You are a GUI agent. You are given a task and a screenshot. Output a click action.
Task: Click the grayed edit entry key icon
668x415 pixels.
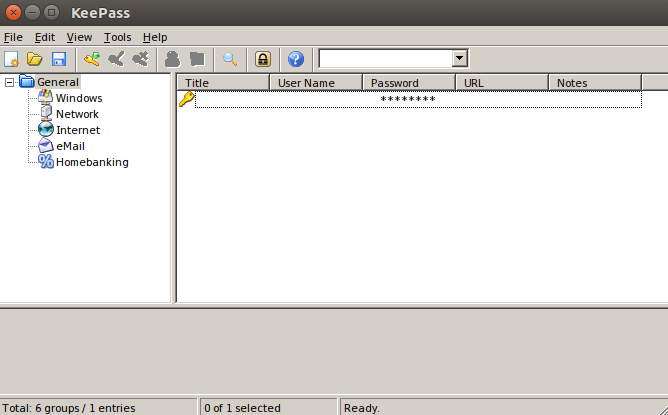[116, 59]
